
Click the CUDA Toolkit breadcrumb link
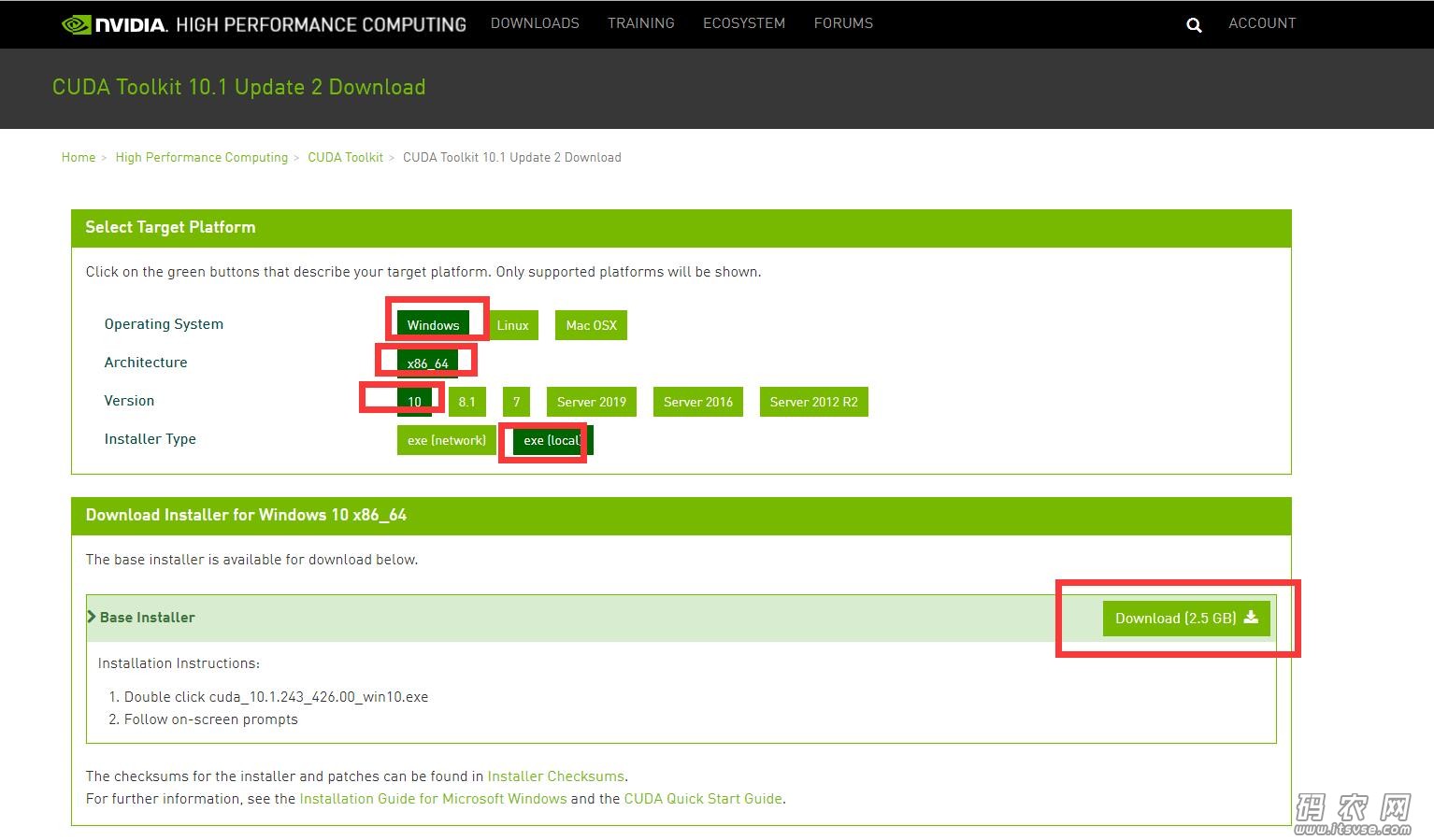[345, 158]
